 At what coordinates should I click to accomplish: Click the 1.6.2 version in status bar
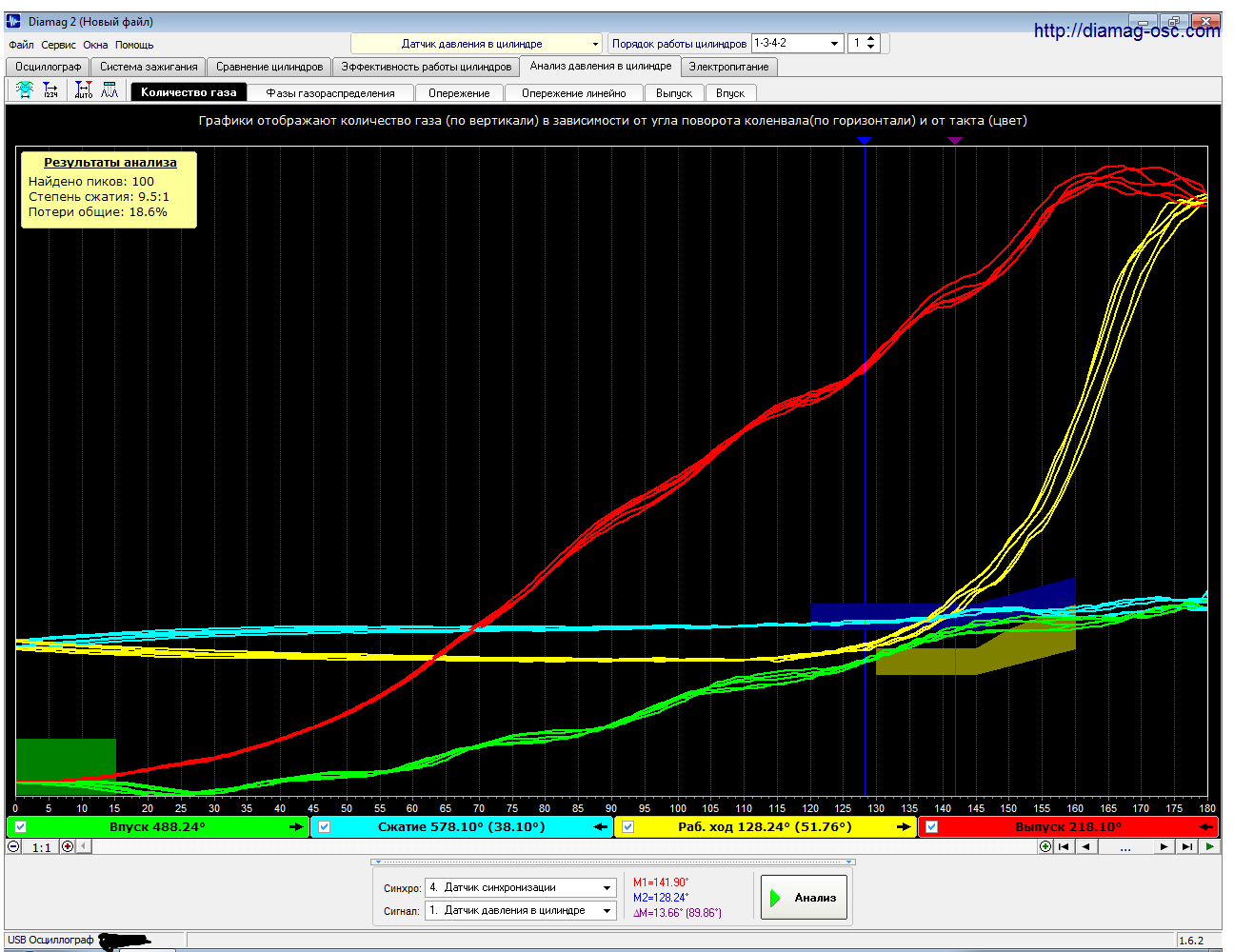click(1191, 941)
